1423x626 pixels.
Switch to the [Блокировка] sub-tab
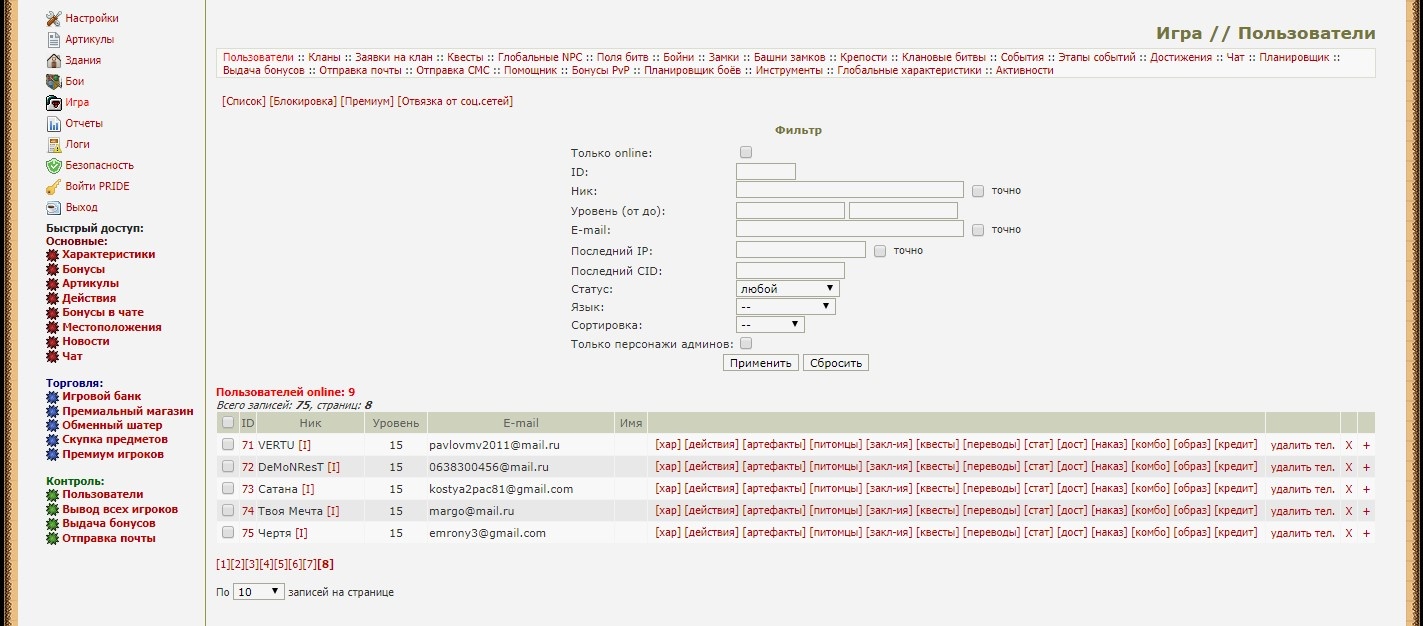pyautogui.click(x=303, y=101)
